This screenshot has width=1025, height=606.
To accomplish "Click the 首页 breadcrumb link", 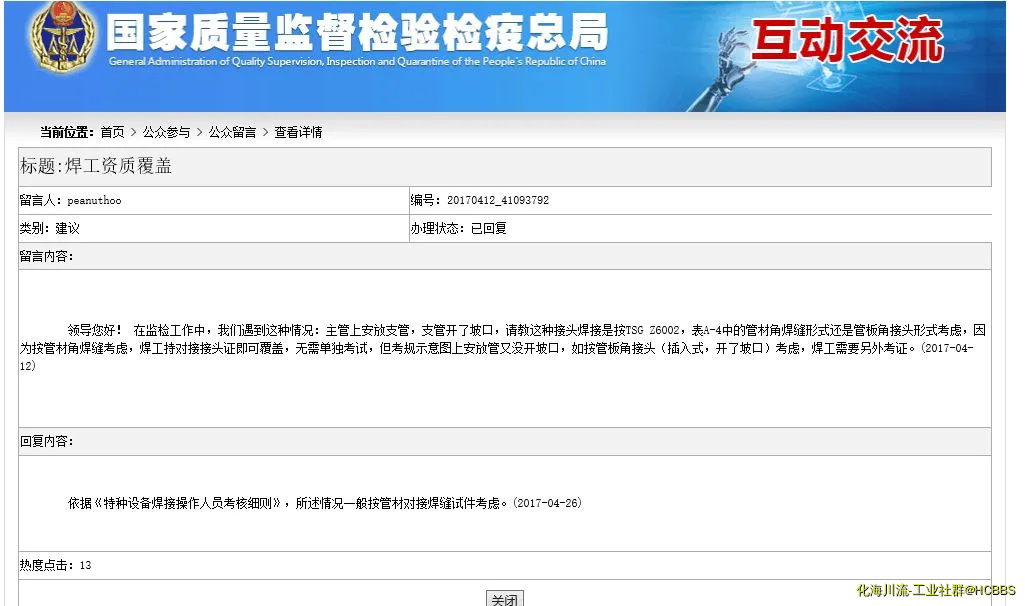I will pyautogui.click(x=112, y=132).
